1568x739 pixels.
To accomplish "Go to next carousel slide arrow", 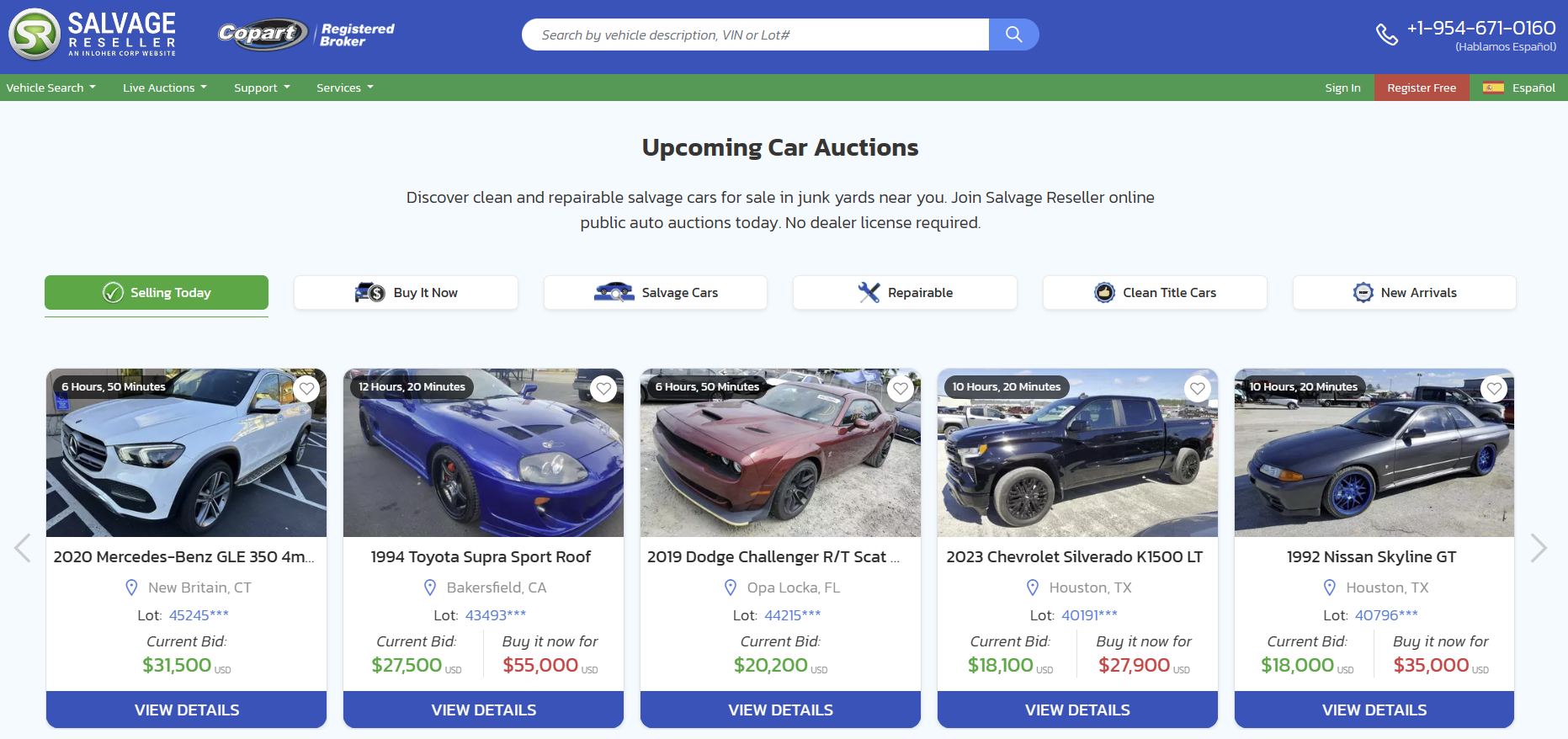I will [1539, 548].
